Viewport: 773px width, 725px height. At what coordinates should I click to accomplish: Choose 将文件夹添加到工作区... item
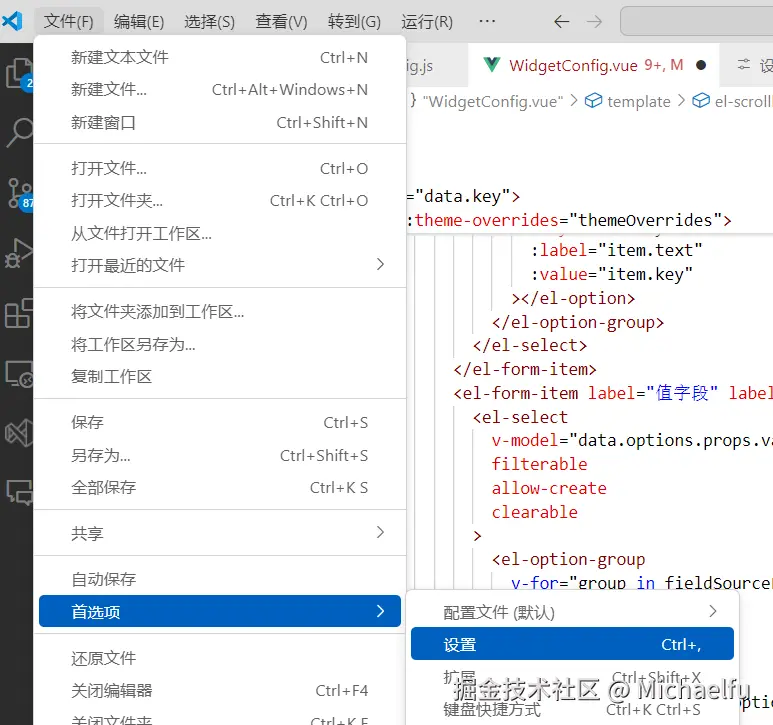point(220,311)
